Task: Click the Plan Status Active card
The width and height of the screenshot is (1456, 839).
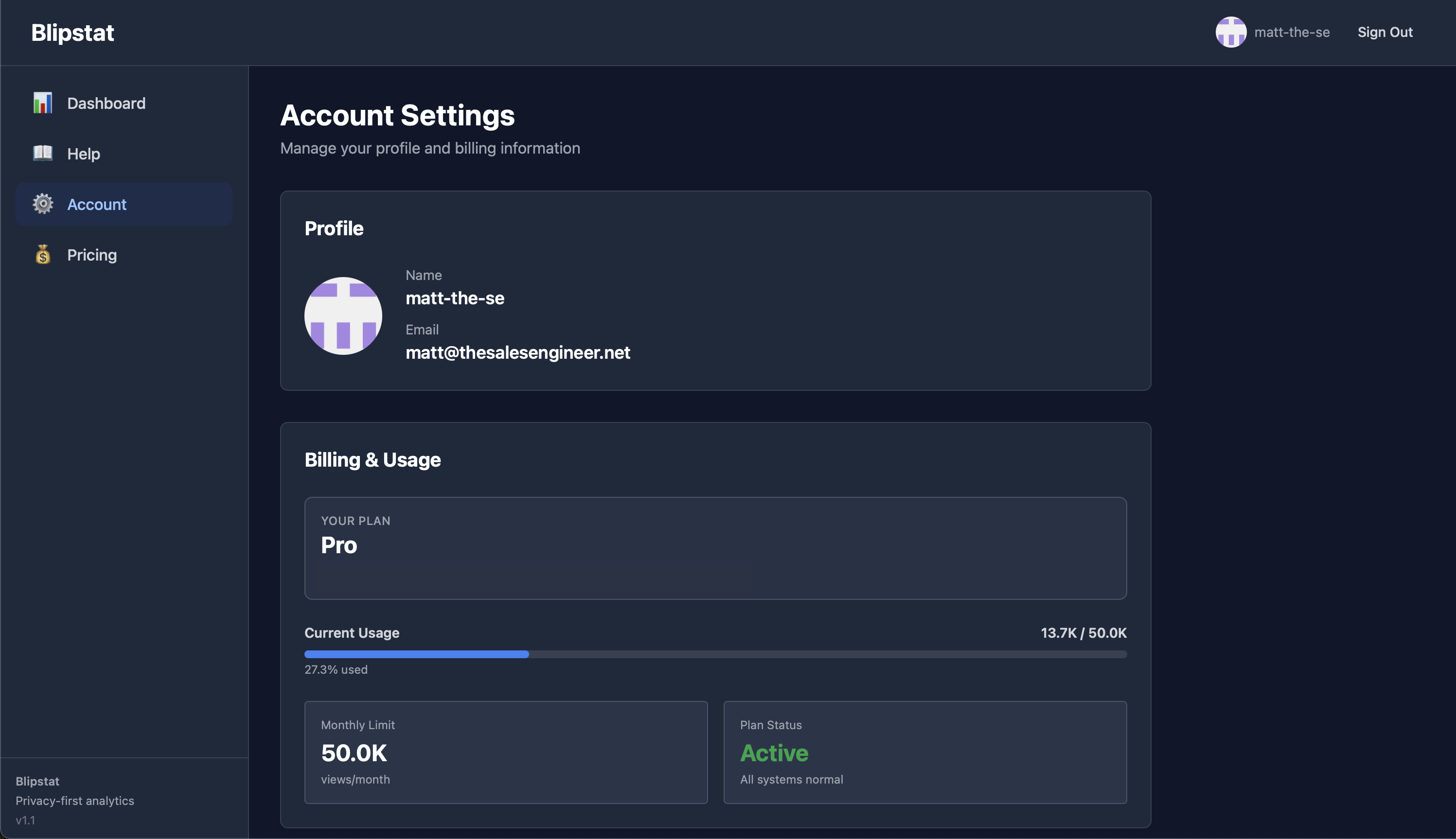Action: coord(924,752)
